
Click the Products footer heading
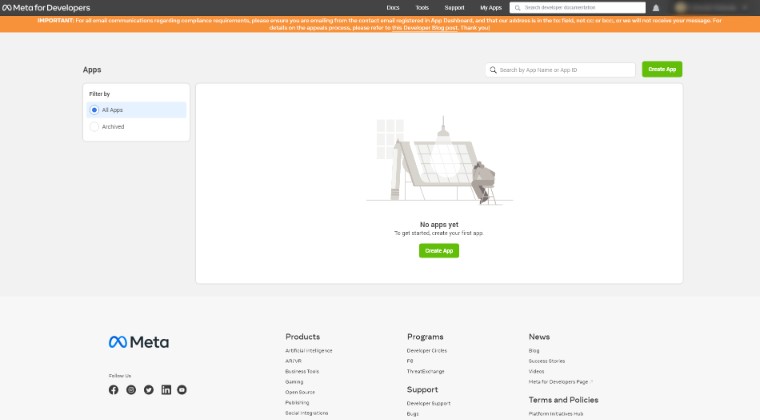302,337
